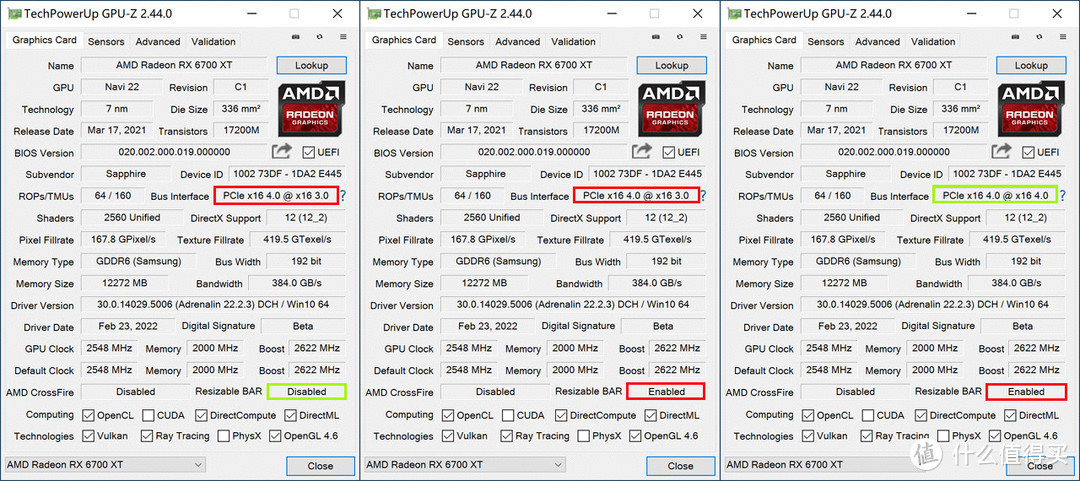The height and width of the screenshot is (481, 1080).
Task: Click the screenshot camera icon in middle GPU-Z window
Action: point(655,37)
